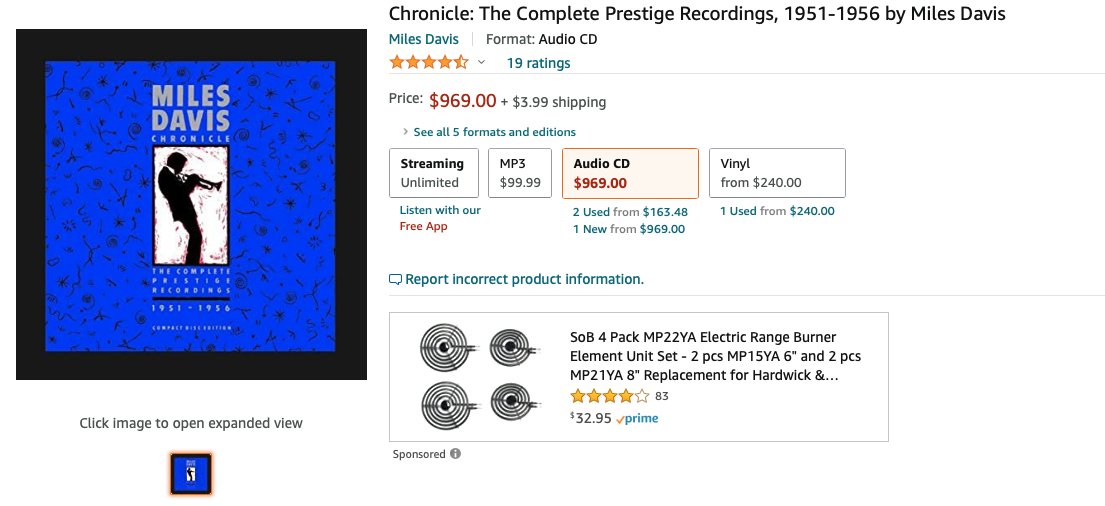Click the report speech bubble icon
The image size is (1105, 506).
click(395, 280)
